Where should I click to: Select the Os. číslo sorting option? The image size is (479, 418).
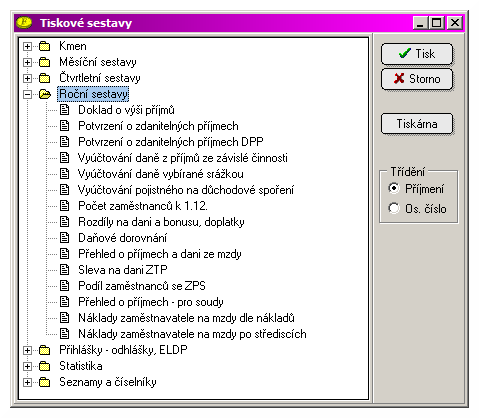pyautogui.click(x=394, y=208)
